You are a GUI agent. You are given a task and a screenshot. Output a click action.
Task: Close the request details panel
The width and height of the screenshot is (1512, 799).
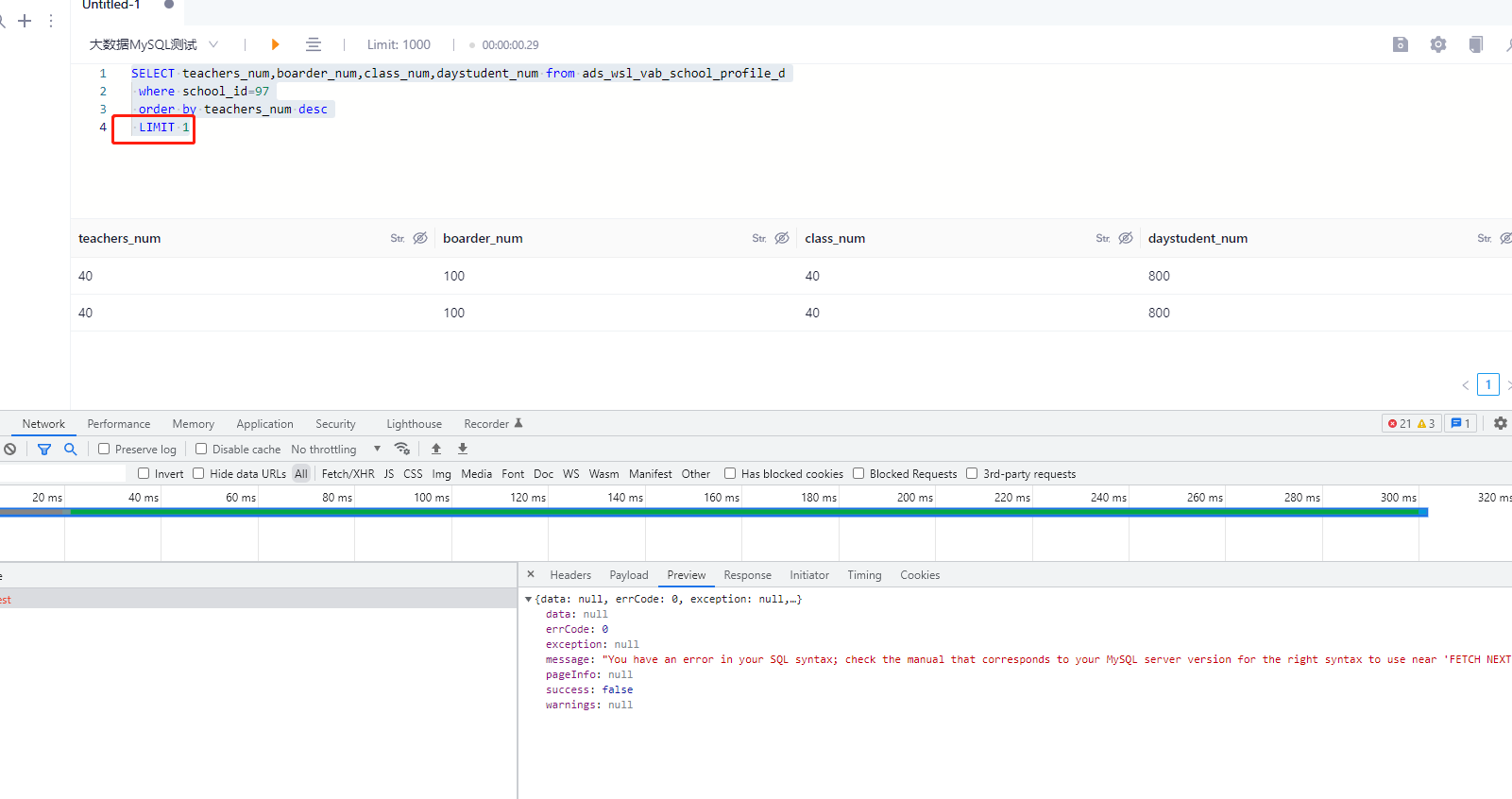point(531,574)
